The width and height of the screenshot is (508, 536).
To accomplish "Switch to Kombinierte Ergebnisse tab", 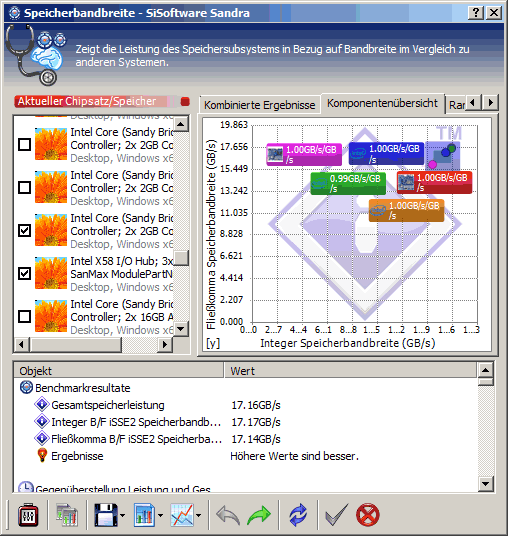I will click(x=259, y=105).
